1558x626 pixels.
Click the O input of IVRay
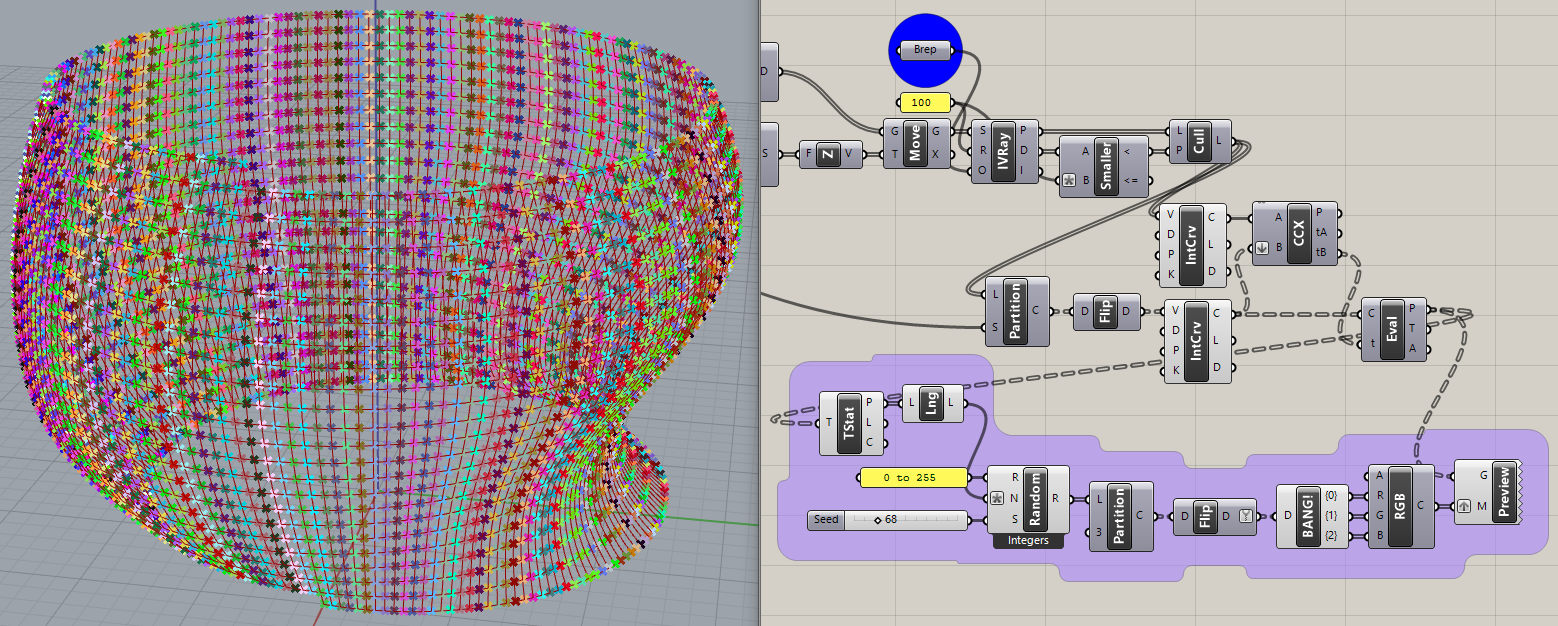coord(982,171)
